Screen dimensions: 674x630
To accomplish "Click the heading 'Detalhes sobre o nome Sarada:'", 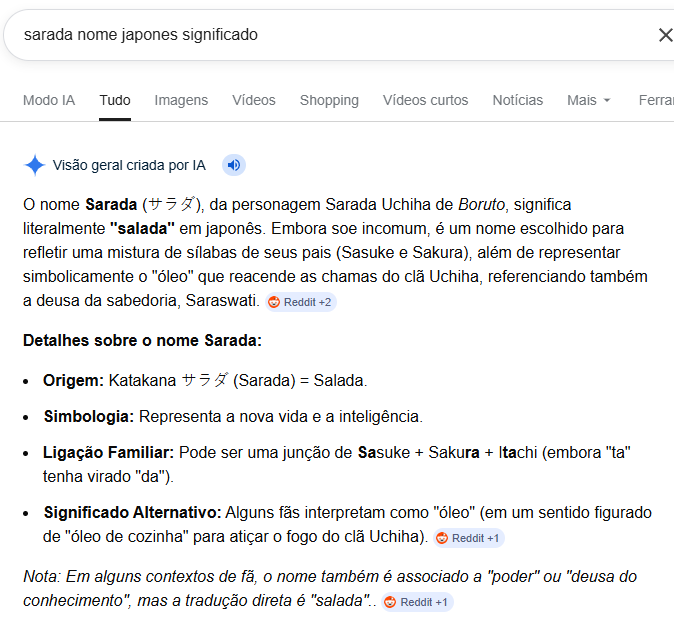I will 142,340.
